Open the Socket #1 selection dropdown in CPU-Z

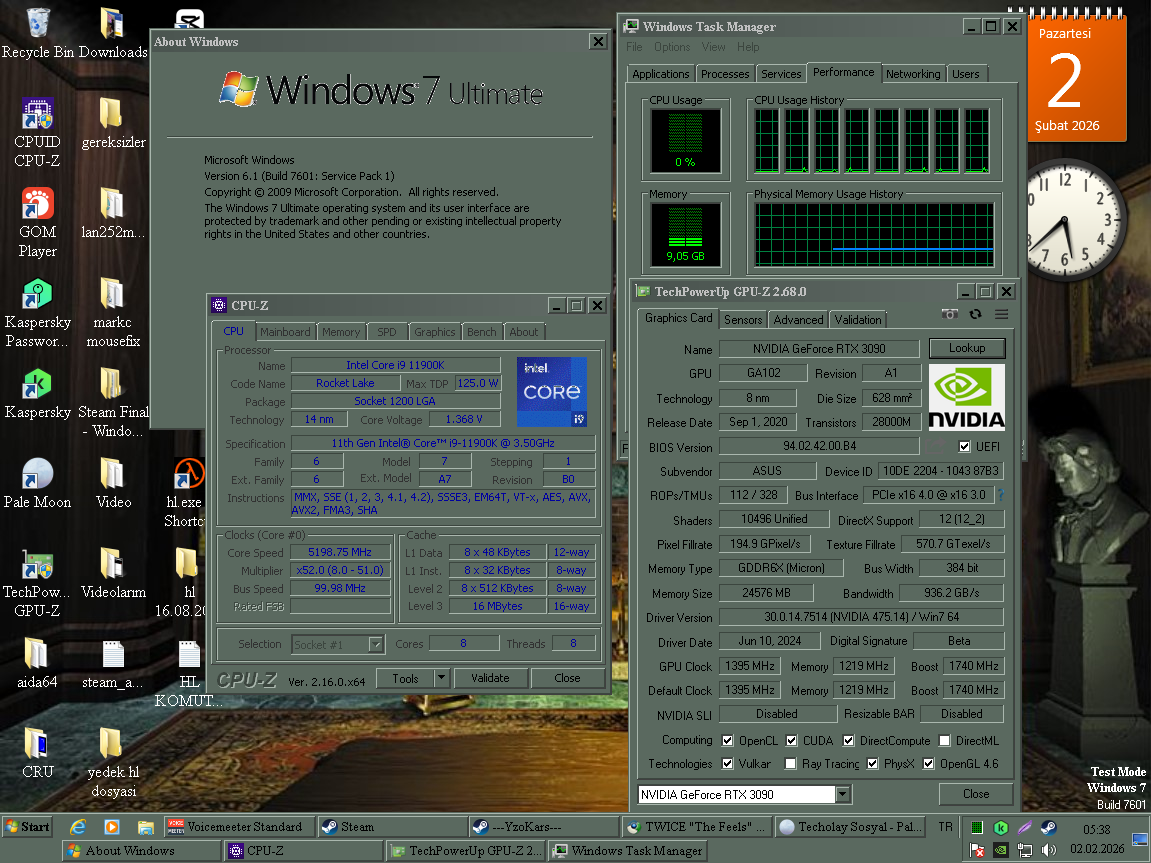pyautogui.click(x=375, y=644)
